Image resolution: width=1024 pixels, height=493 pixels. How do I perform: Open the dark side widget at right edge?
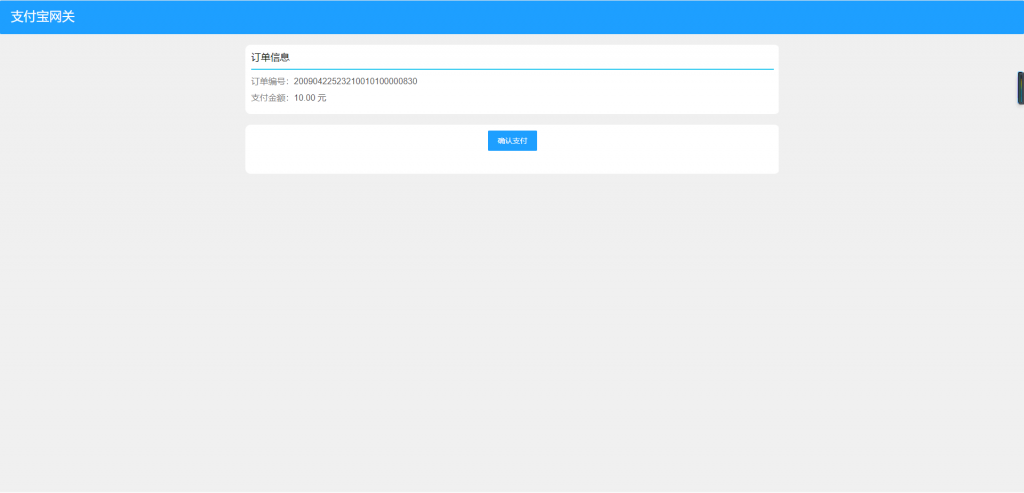(x=1020, y=88)
